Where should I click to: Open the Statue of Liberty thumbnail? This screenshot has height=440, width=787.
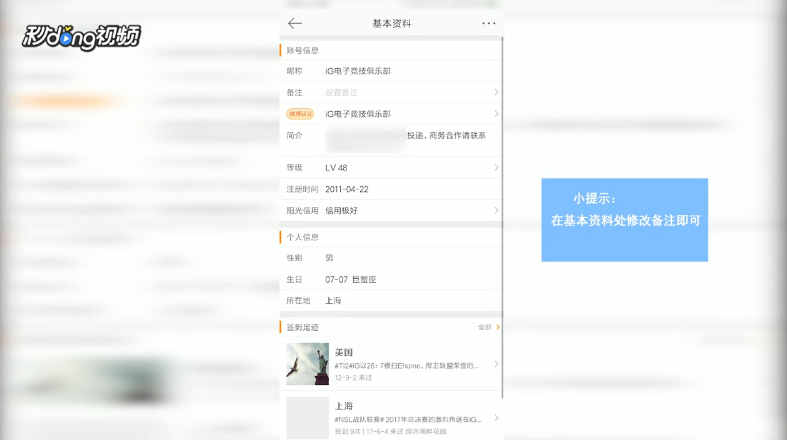point(307,364)
